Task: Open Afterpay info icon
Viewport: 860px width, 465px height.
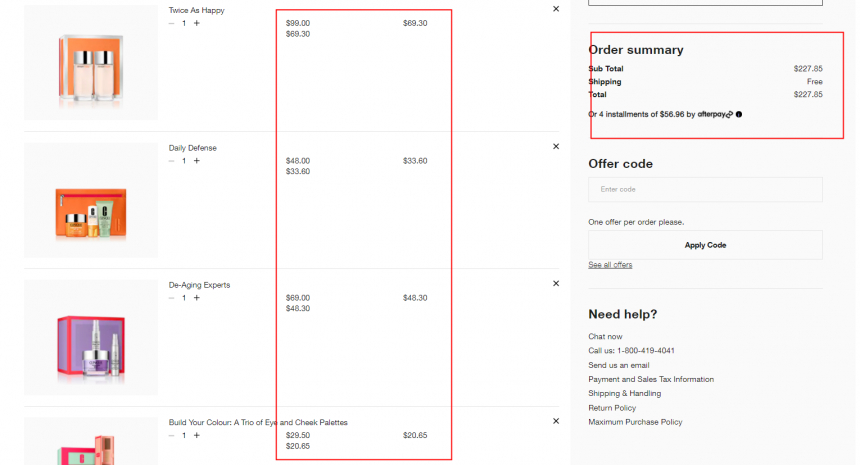Action: tap(739, 115)
